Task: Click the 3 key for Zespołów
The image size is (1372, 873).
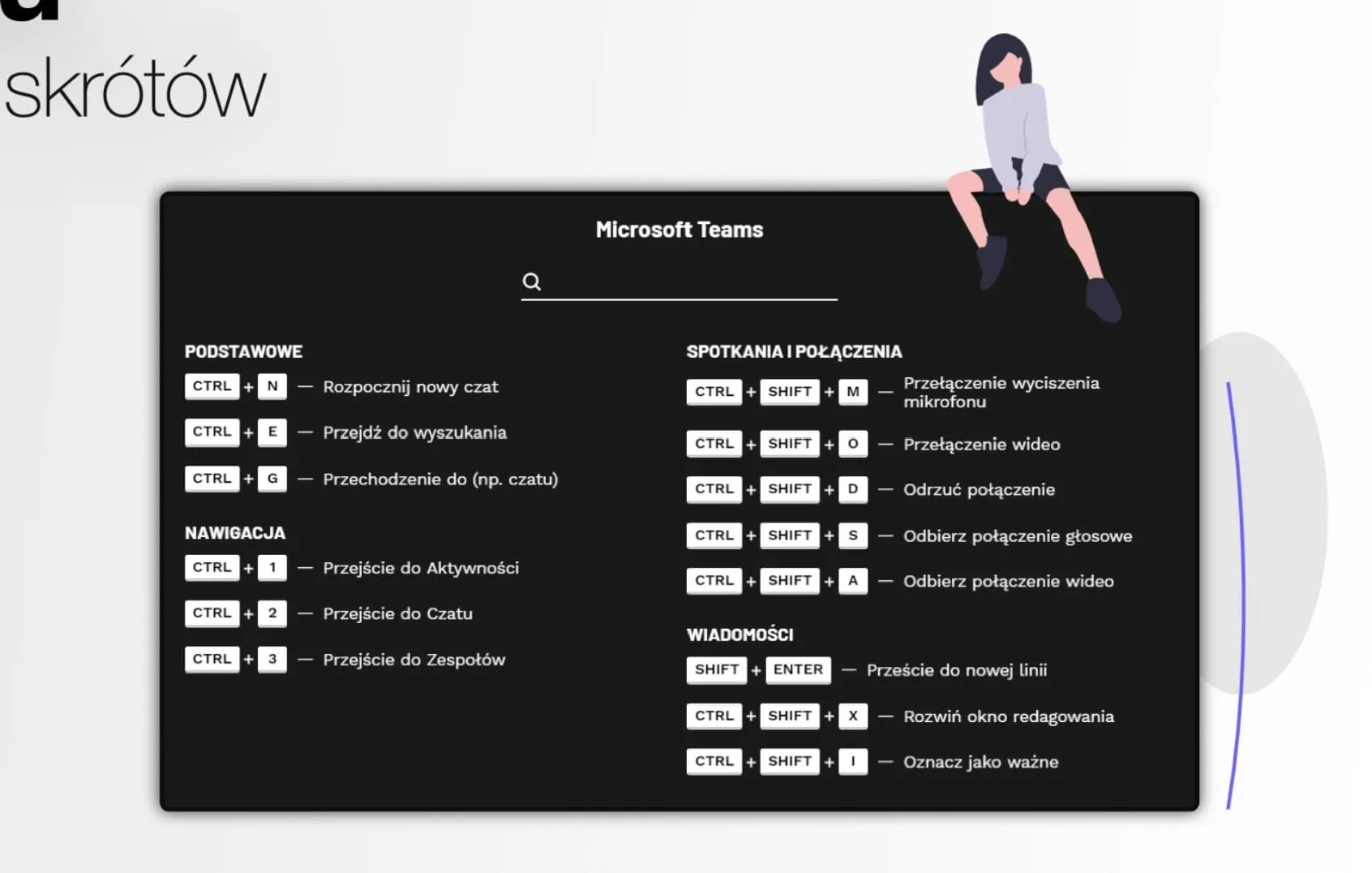Action: pyautogui.click(x=272, y=659)
